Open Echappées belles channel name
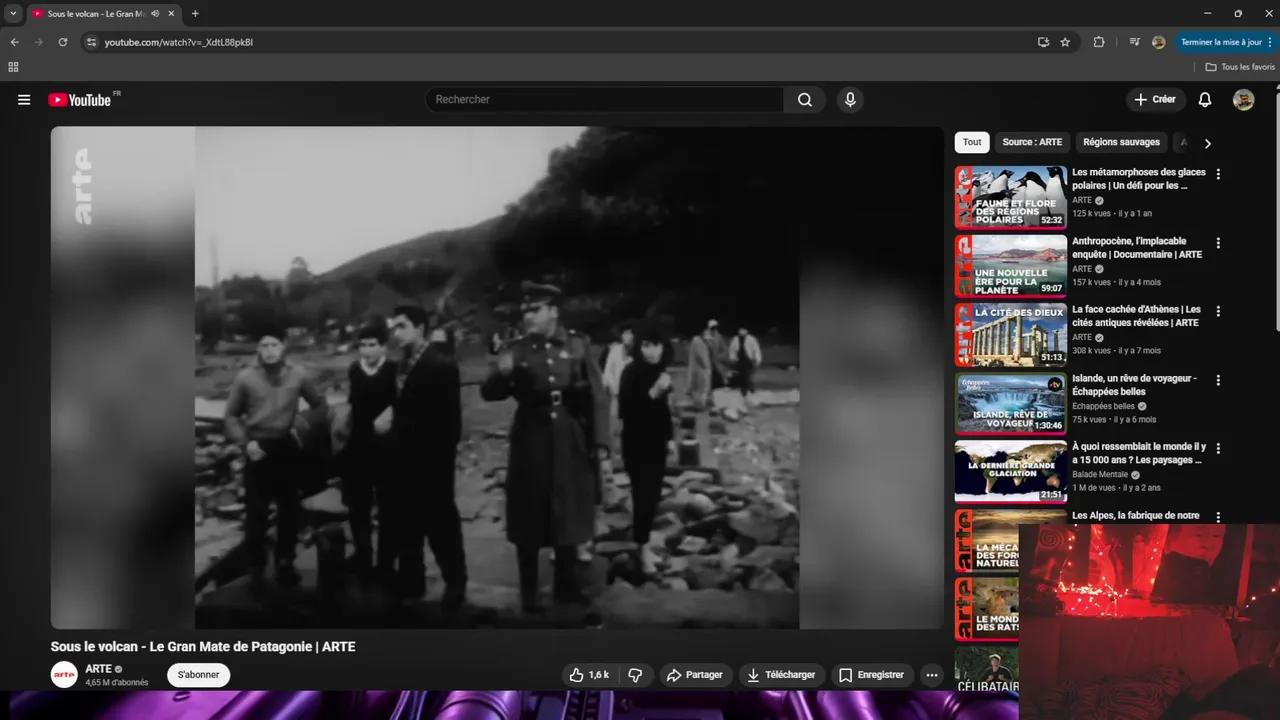1280x720 pixels. (x=1103, y=406)
